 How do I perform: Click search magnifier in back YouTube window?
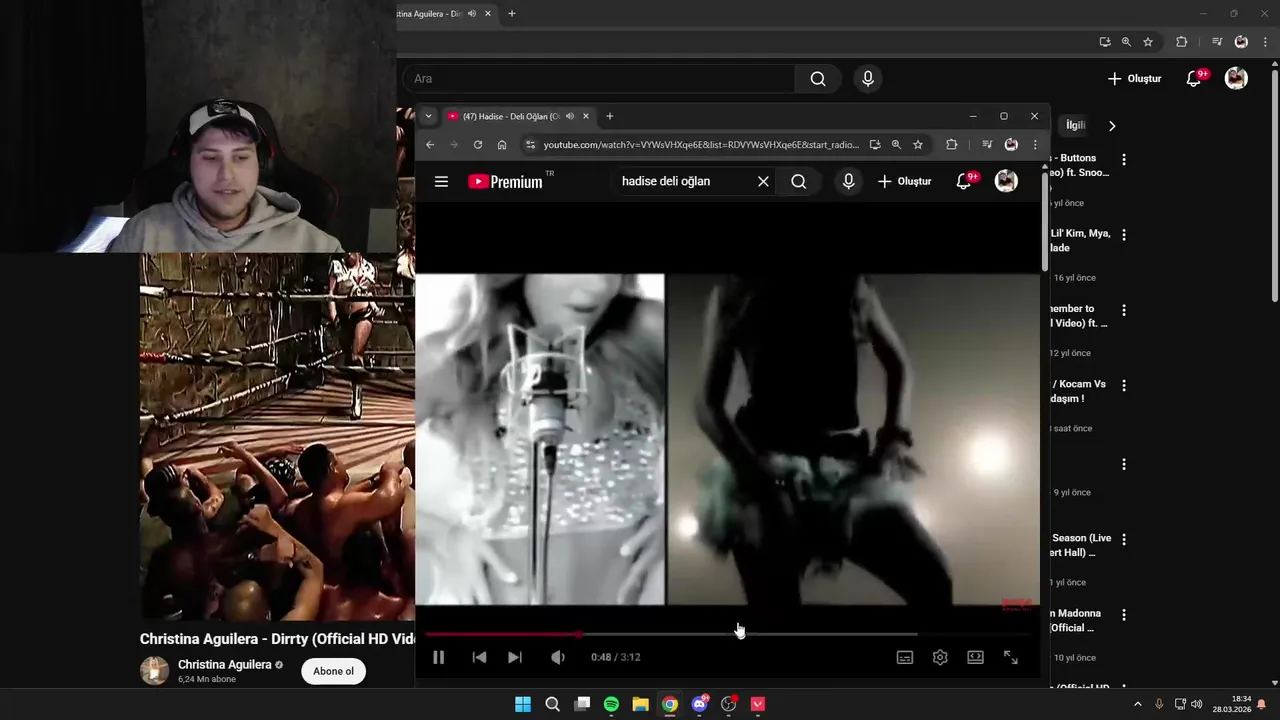click(818, 79)
